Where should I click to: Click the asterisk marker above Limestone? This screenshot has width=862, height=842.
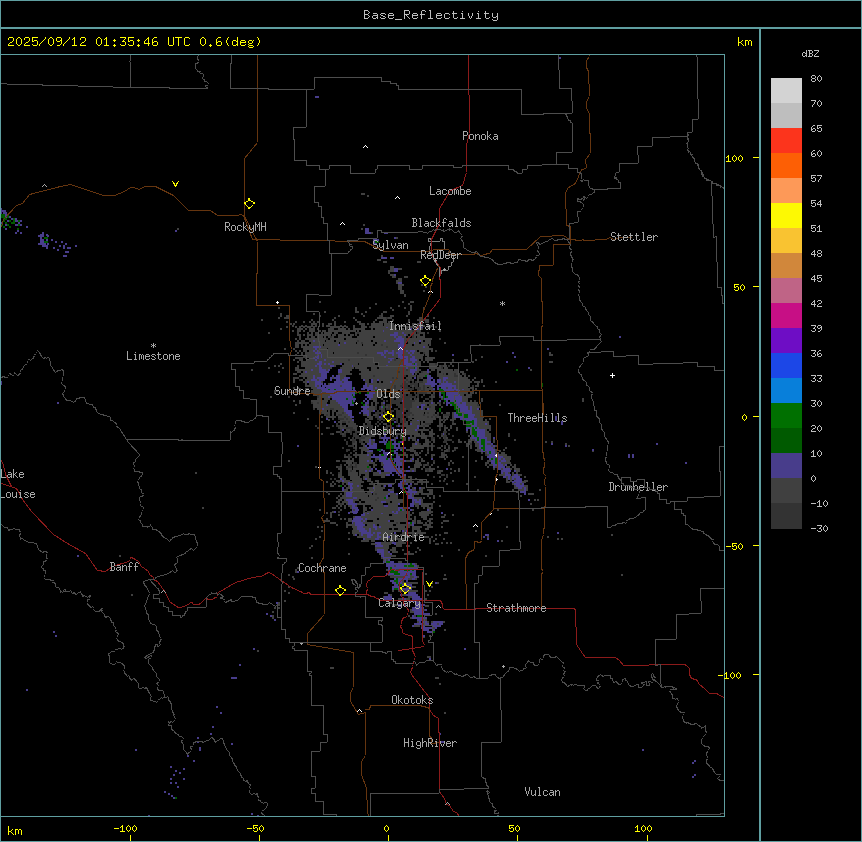(x=153, y=345)
